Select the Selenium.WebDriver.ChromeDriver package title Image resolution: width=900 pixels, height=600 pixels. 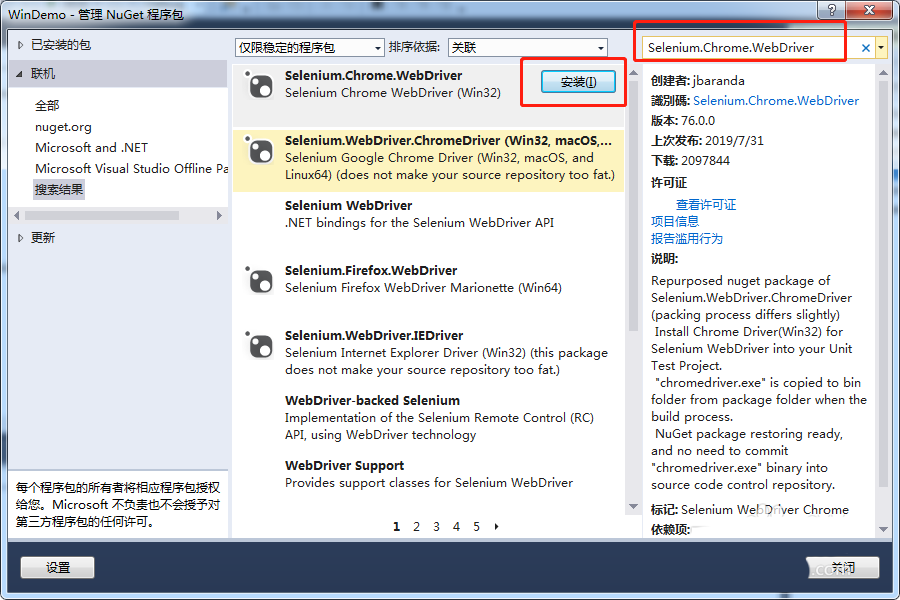coord(448,141)
